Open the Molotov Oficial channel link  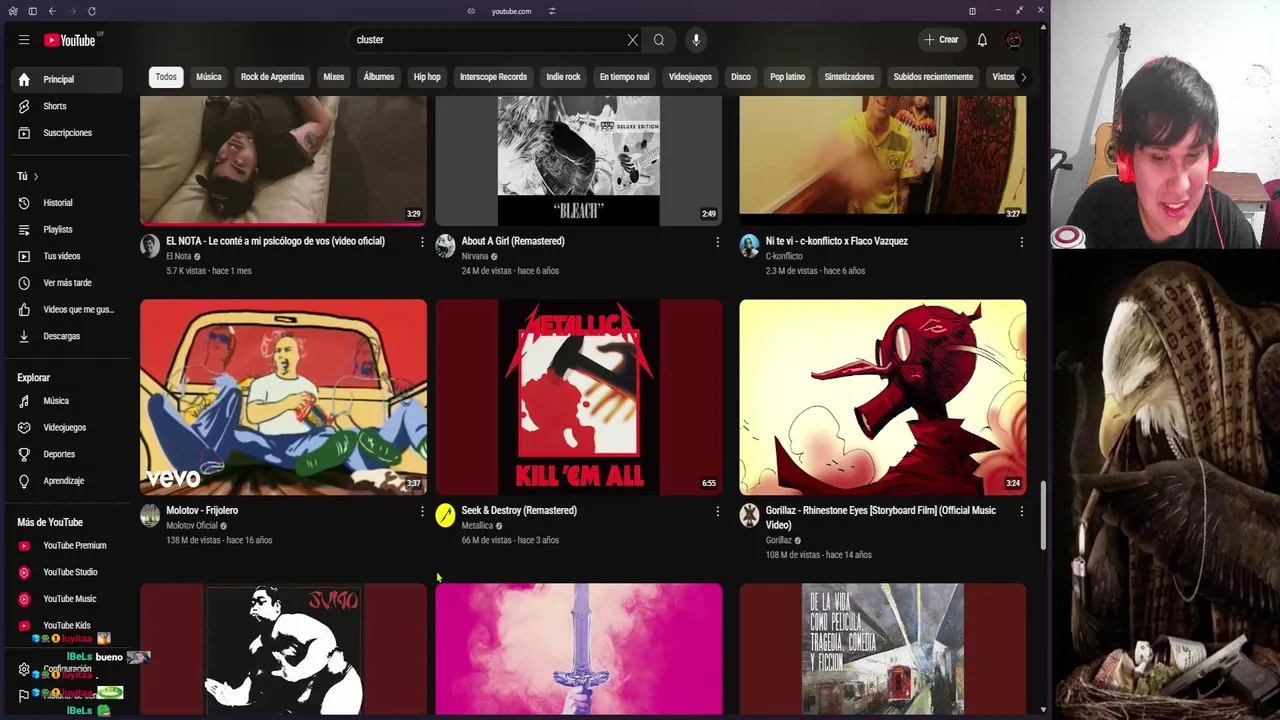coord(192,526)
